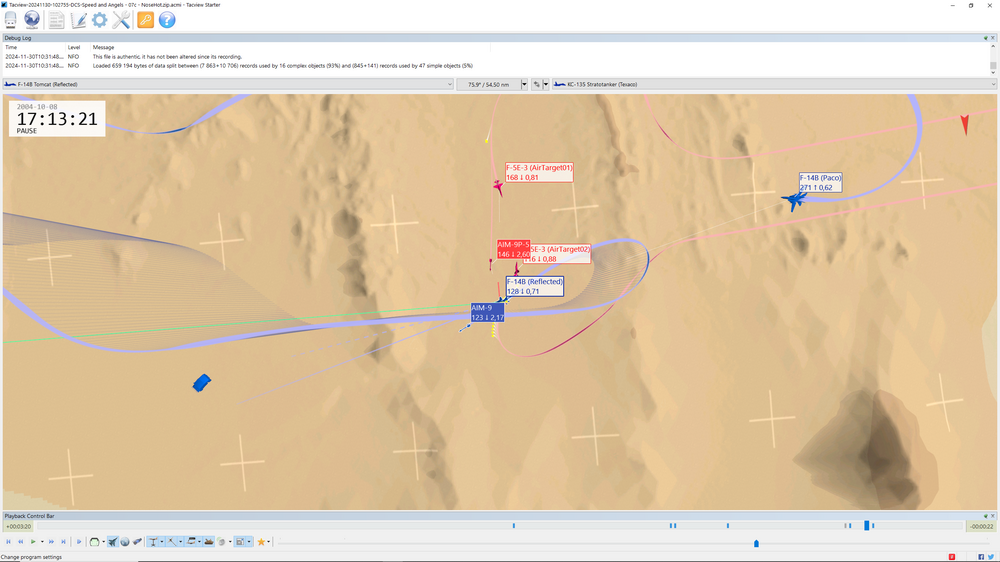This screenshot has width=1000, height=562.
Task: Toggle the globe terrain display icon
Action: [x=125, y=542]
